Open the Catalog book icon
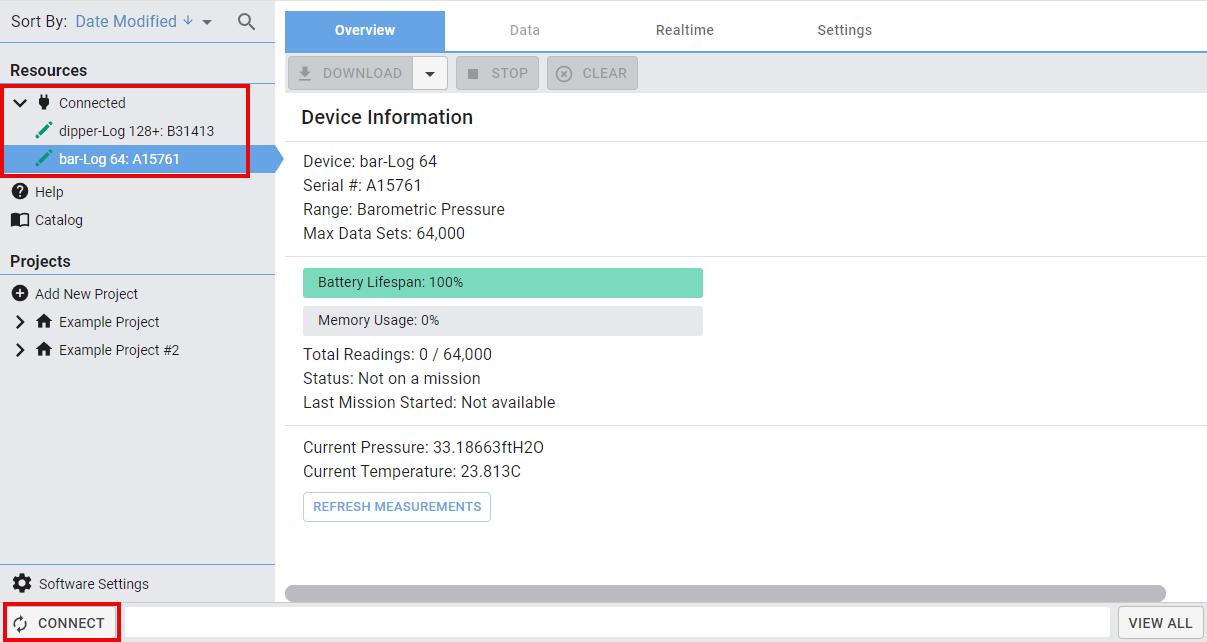1207x642 pixels. [x=20, y=219]
